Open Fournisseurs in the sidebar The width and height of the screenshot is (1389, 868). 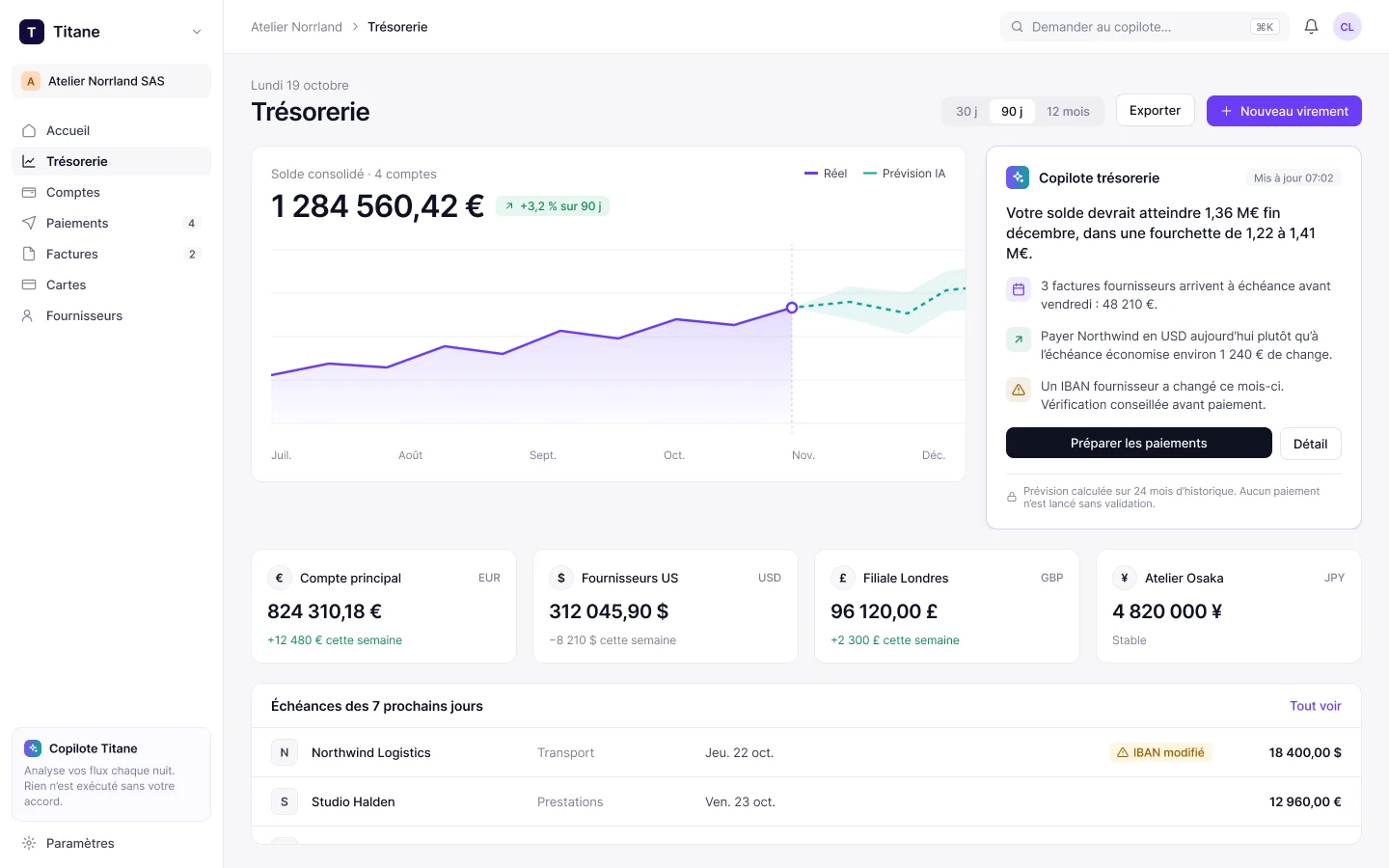111,315
